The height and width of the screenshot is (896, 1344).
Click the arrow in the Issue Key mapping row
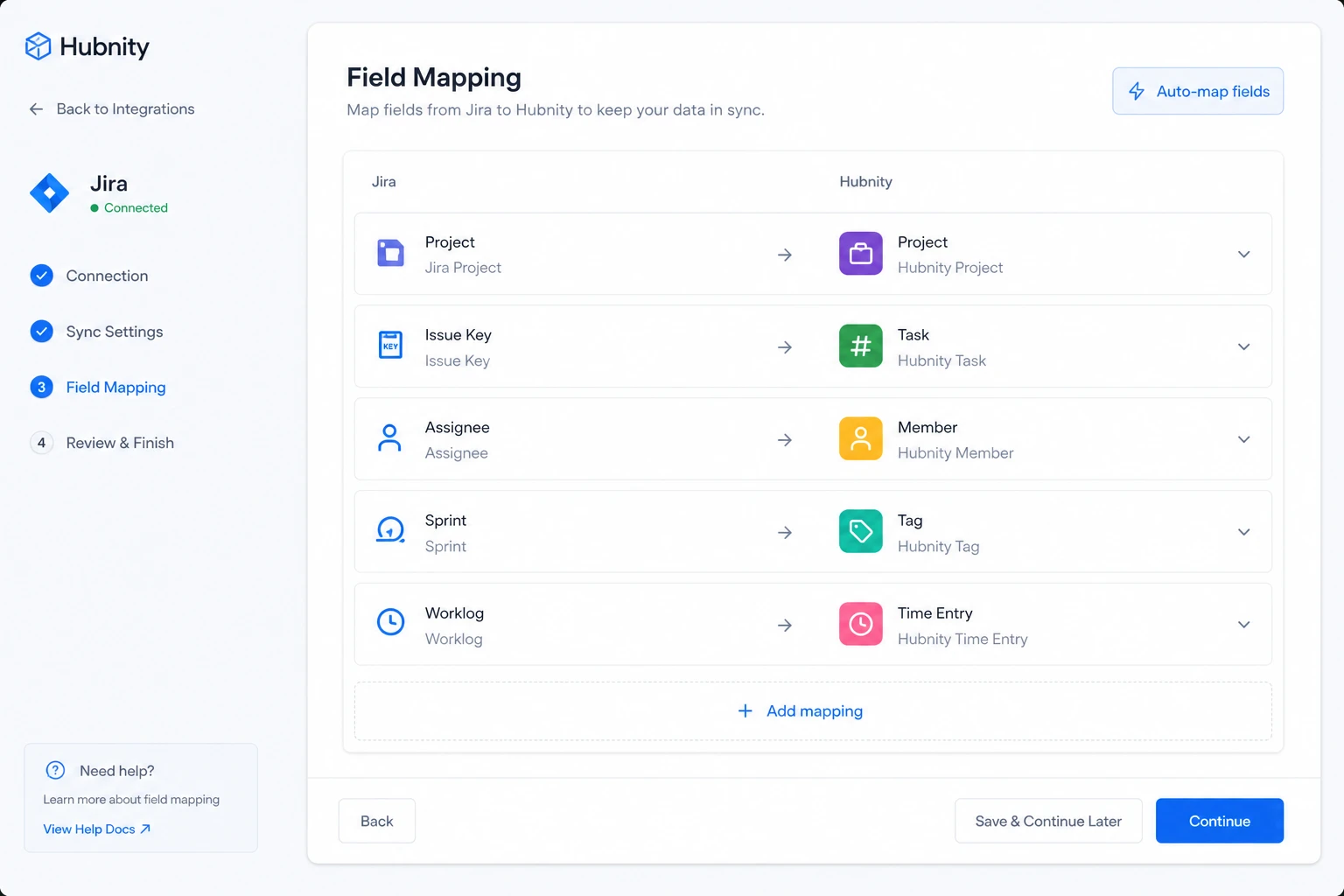[785, 347]
